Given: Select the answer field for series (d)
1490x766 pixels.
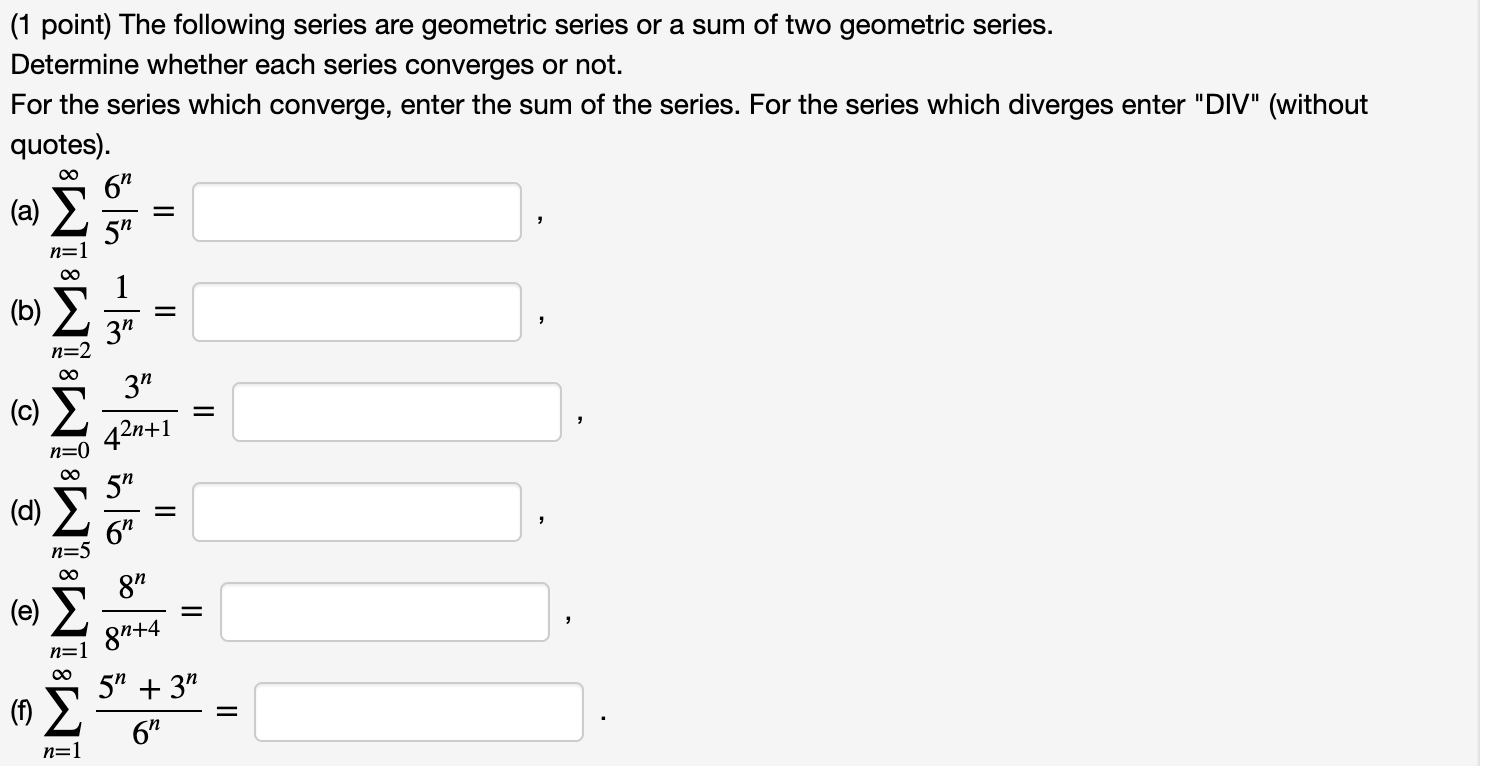Looking at the screenshot, I should 357,512.
